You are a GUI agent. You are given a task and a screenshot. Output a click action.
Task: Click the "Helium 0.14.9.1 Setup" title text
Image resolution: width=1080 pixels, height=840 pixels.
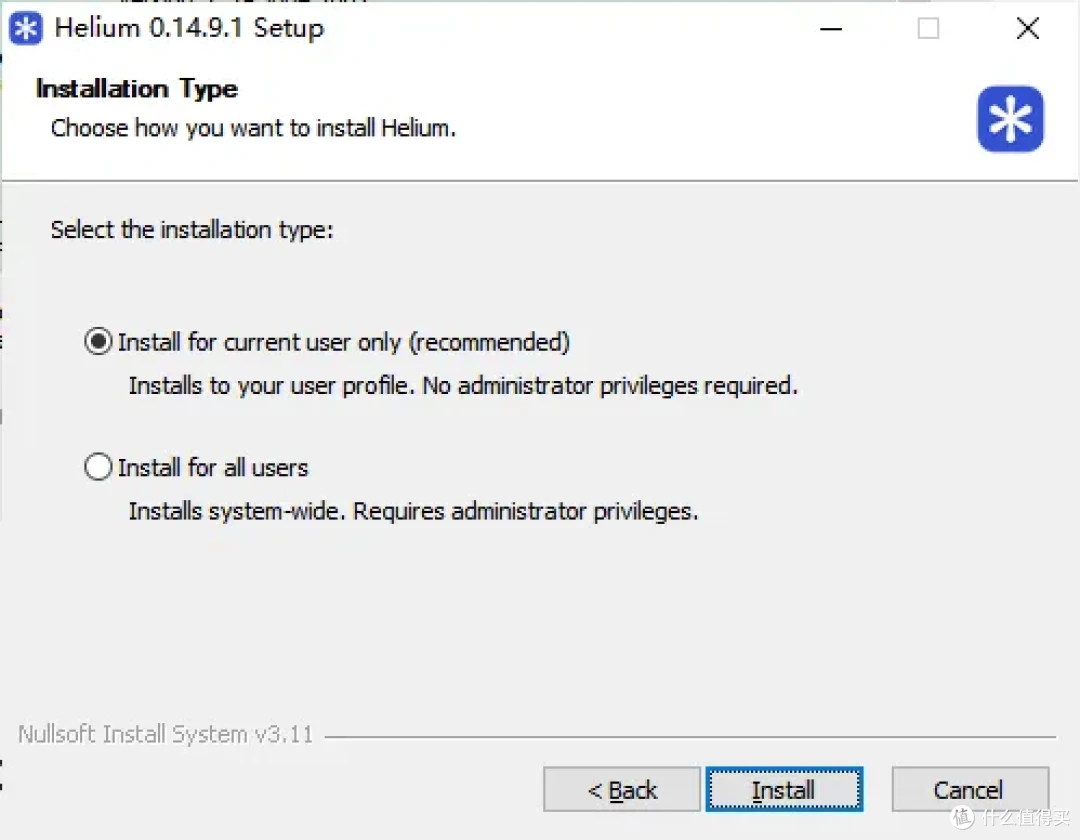tap(189, 28)
